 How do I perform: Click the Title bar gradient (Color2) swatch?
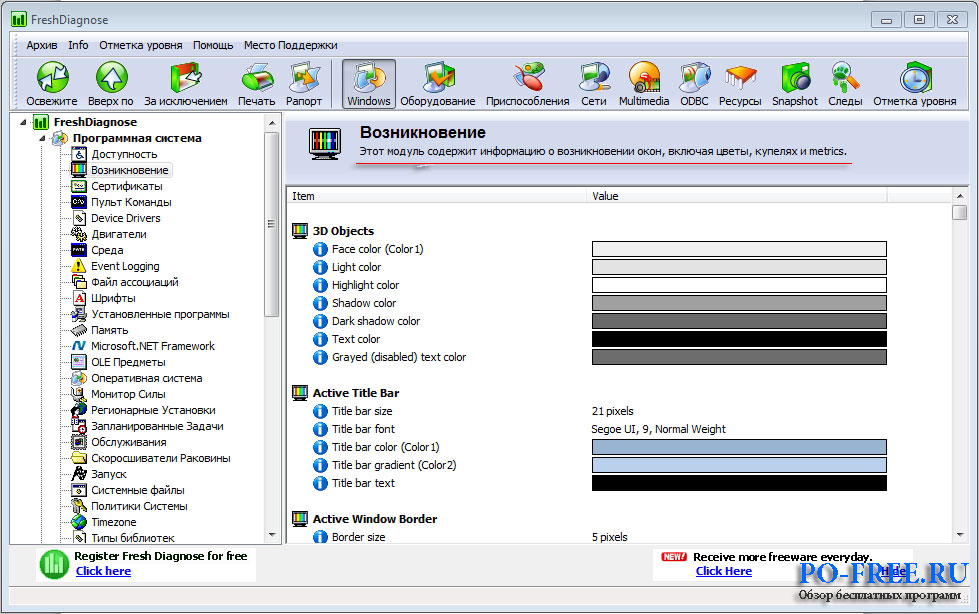coord(739,465)
